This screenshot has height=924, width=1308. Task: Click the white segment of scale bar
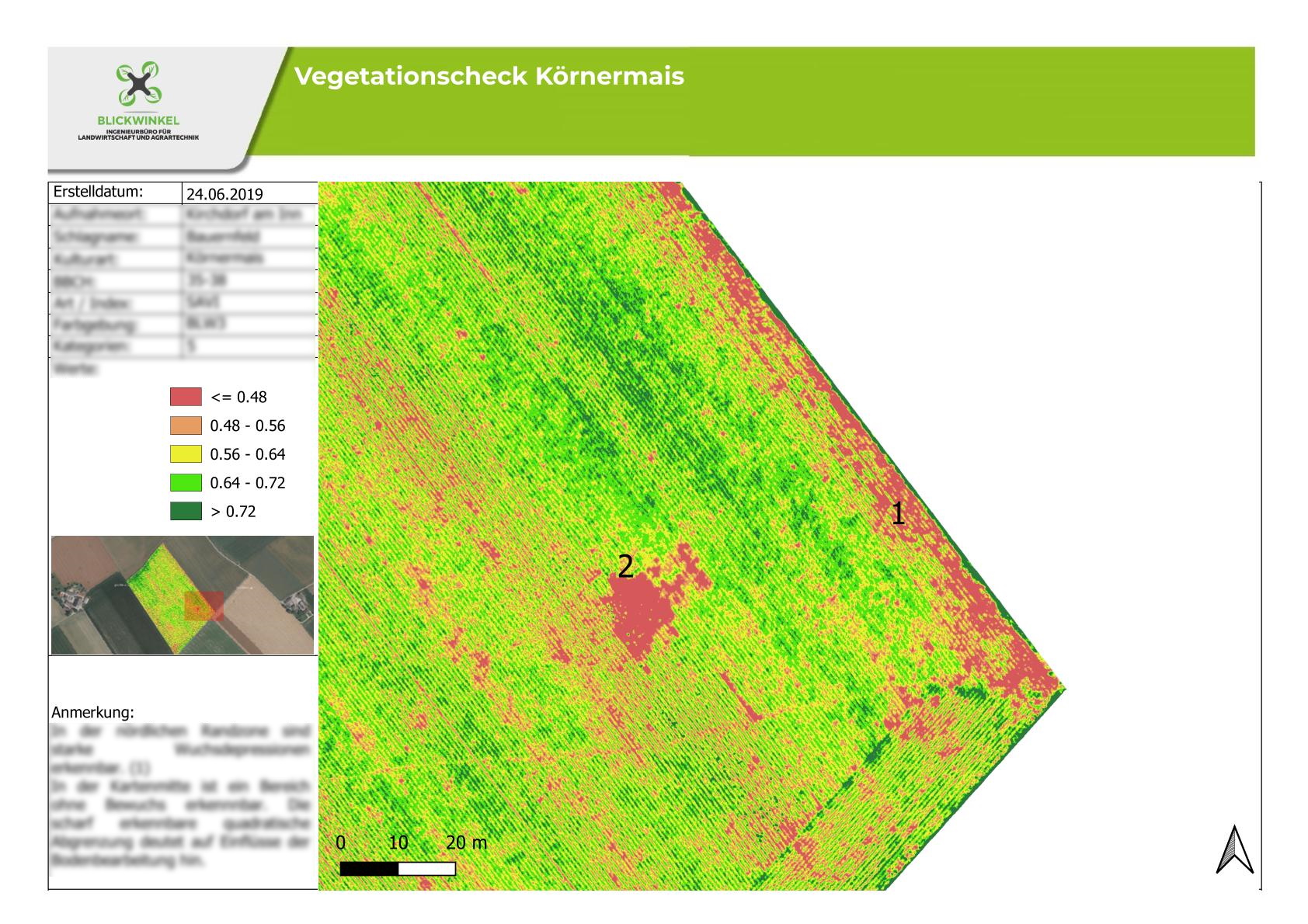pyautogui.click(x=426, y=869)
